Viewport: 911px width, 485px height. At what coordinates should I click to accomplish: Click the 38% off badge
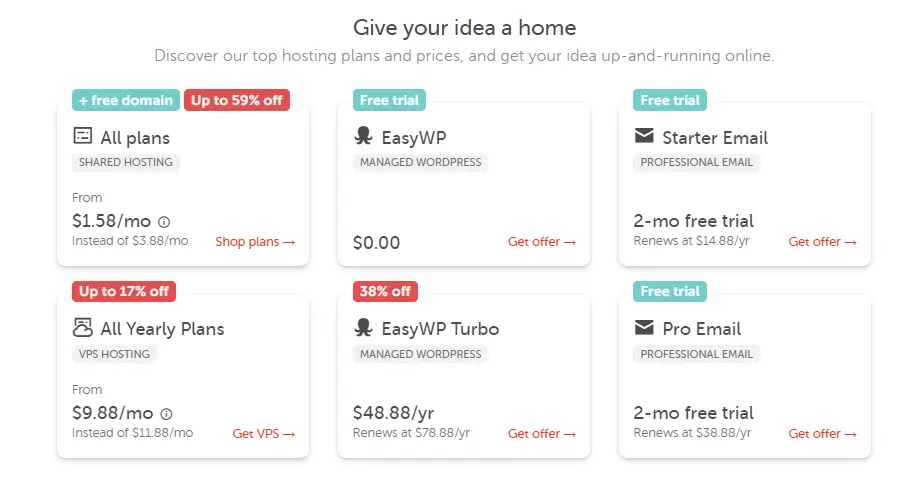(385, 291)
